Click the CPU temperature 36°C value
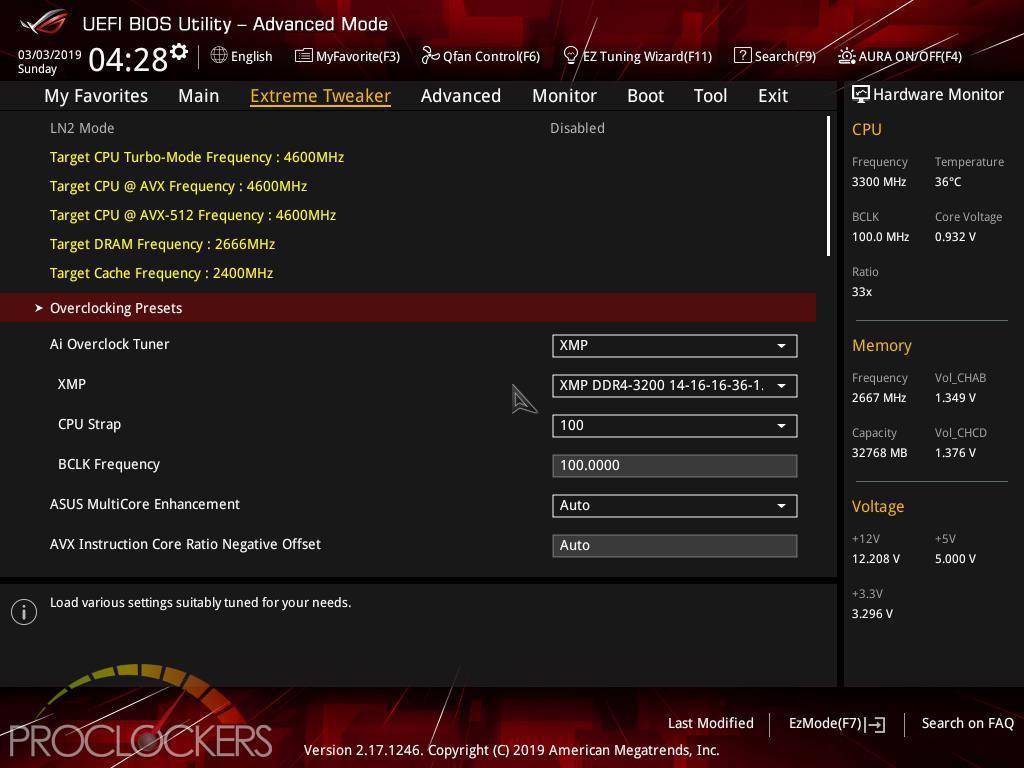Viewport: 1024px width, 768px height. click(x=948, y=182)
